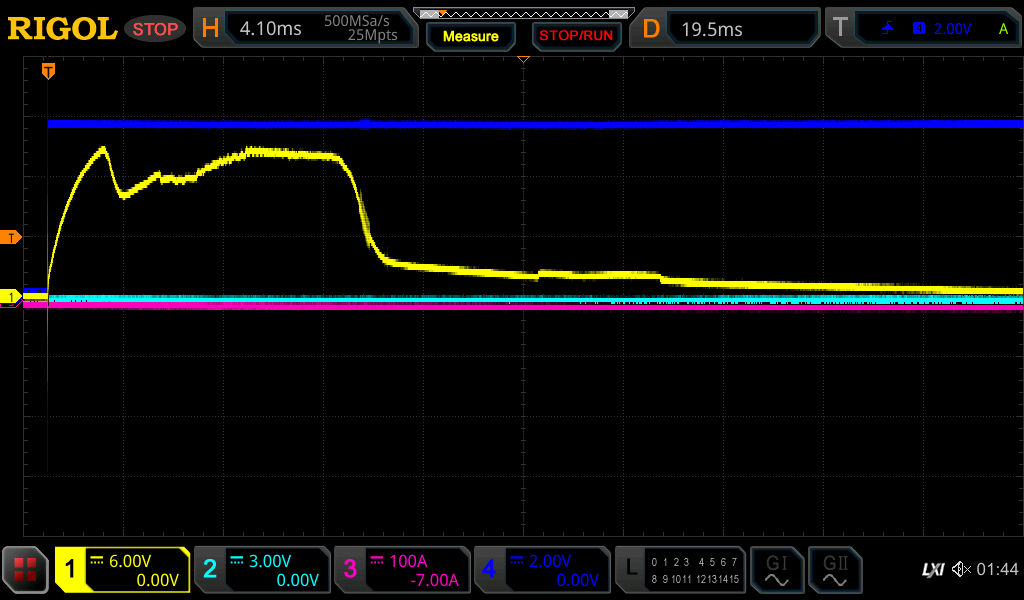Click the RIGOL logo
The image size is (1024, 600).
[x=62, y=29]
